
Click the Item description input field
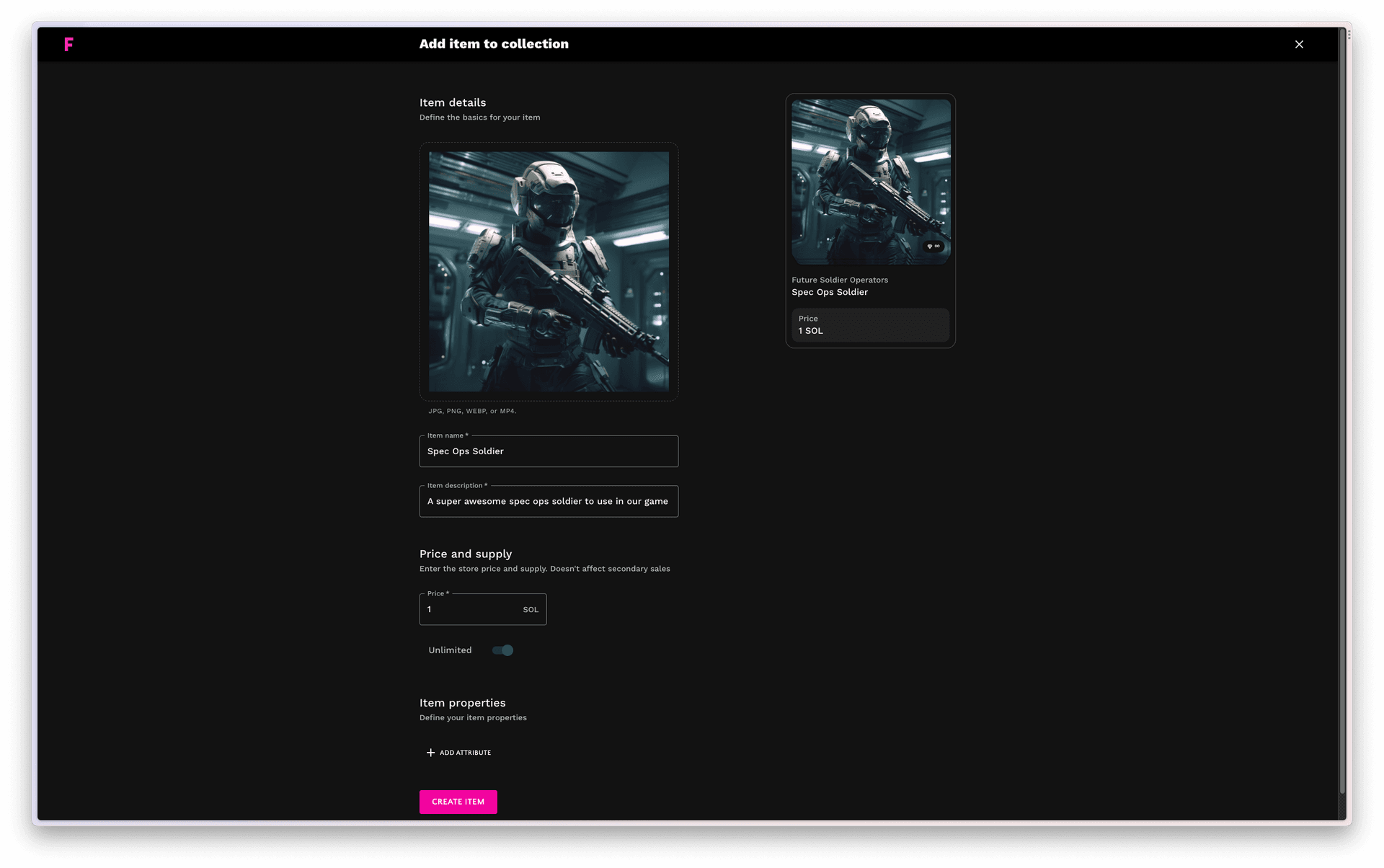click(x=549, y=501)
